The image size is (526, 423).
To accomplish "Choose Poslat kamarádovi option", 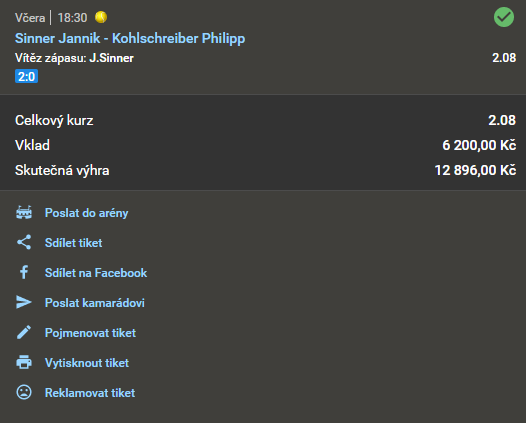I will pyautogui.click(x=95, y=303).
